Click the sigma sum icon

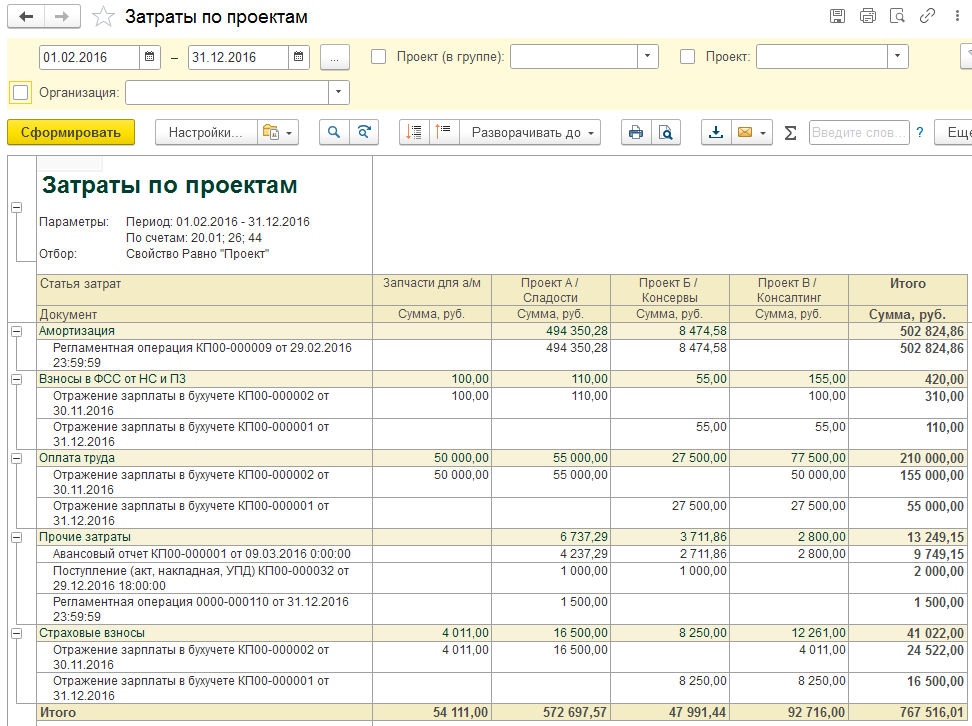tap(790, 133)
